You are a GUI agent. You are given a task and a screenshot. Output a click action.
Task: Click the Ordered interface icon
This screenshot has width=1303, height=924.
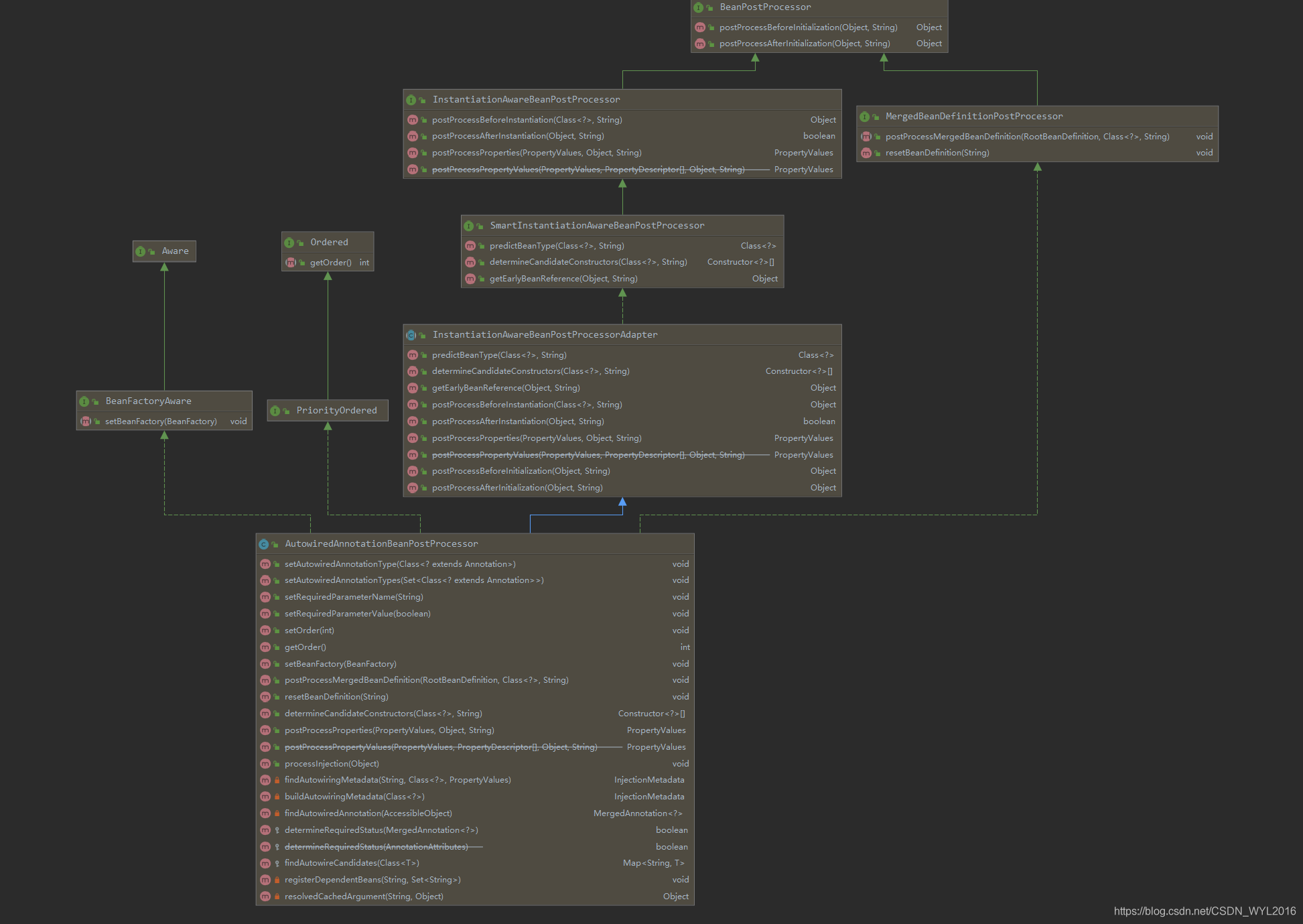pyautogui.click(x=289, y=243)
